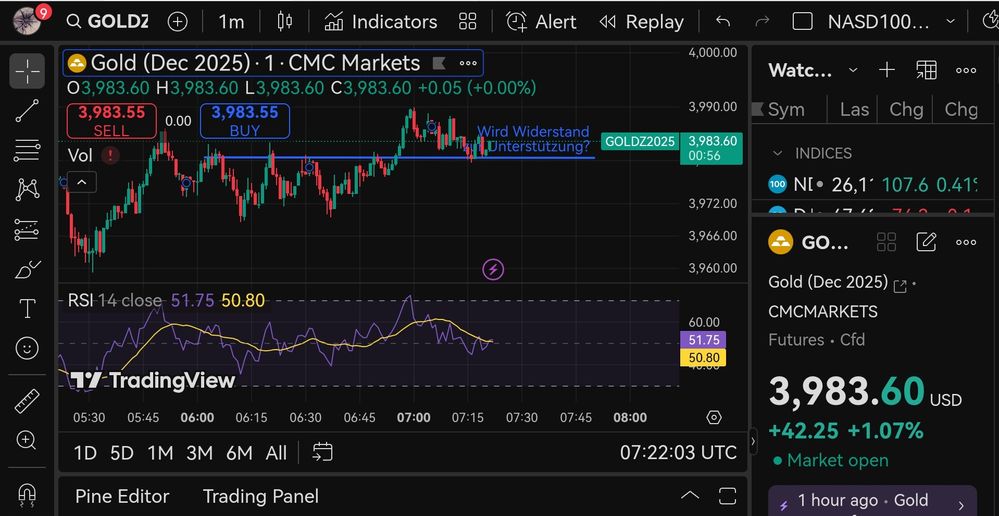Start bar Replay mode

[641, 21]
